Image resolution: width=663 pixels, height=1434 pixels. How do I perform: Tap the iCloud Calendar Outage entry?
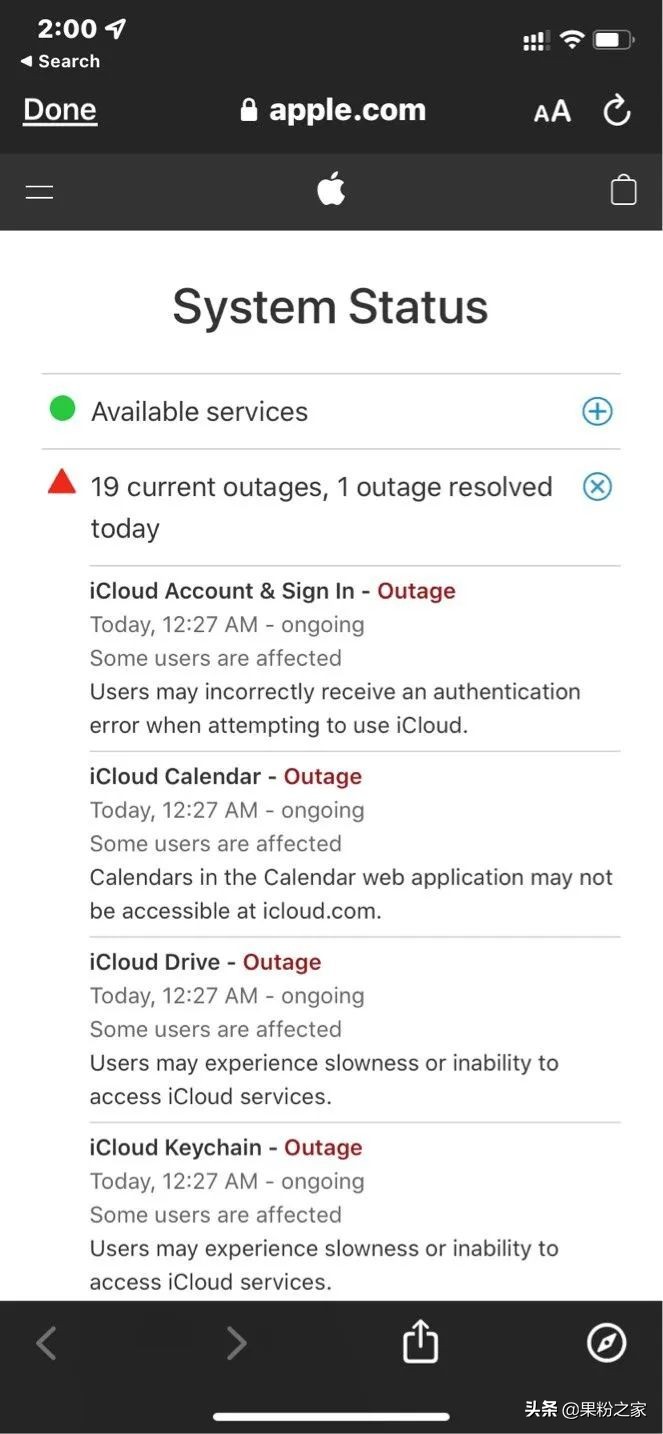coord(225,776)
